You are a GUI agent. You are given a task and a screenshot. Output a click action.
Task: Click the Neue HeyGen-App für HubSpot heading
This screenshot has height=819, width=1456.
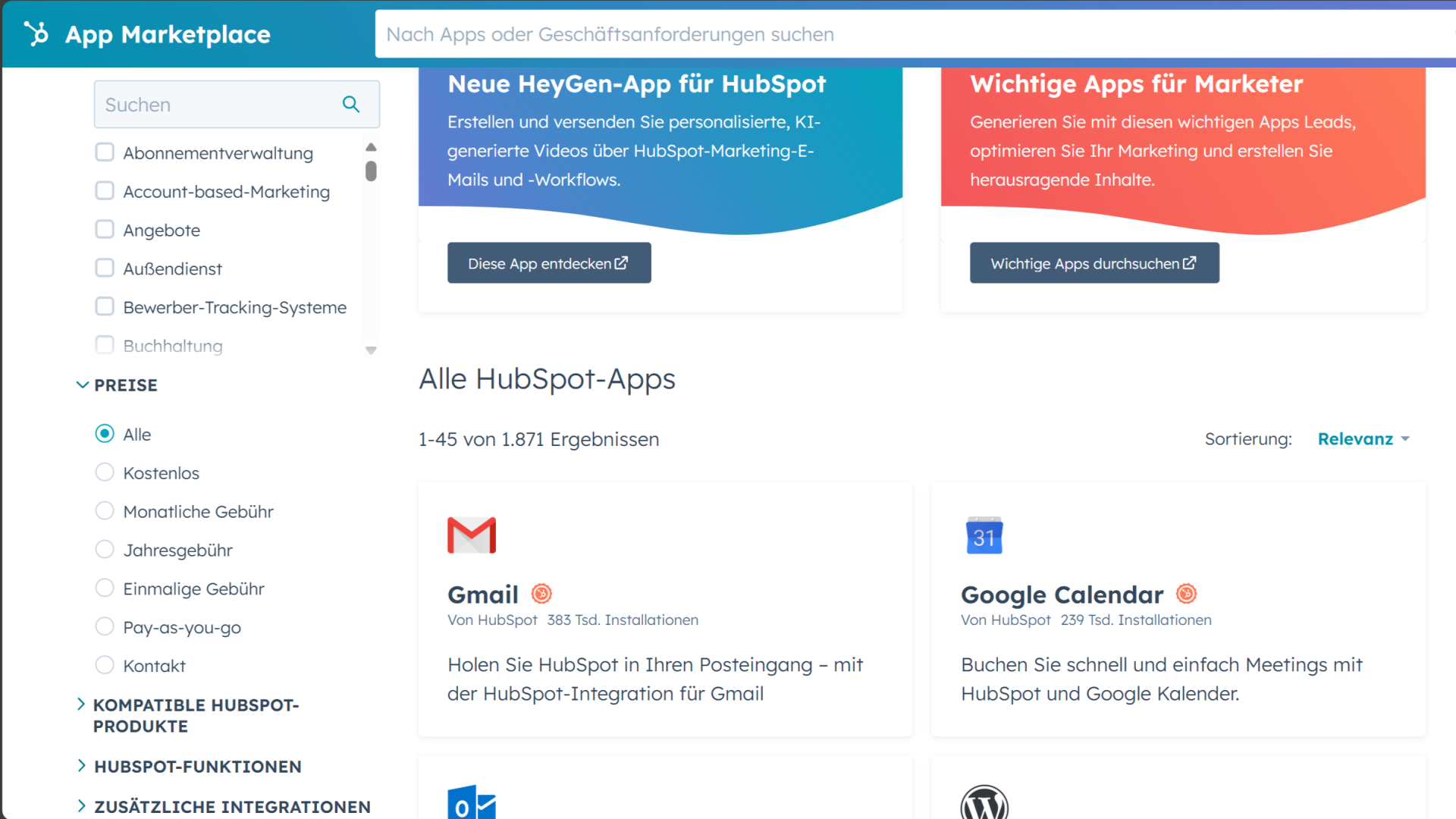(x=637, y=83)
